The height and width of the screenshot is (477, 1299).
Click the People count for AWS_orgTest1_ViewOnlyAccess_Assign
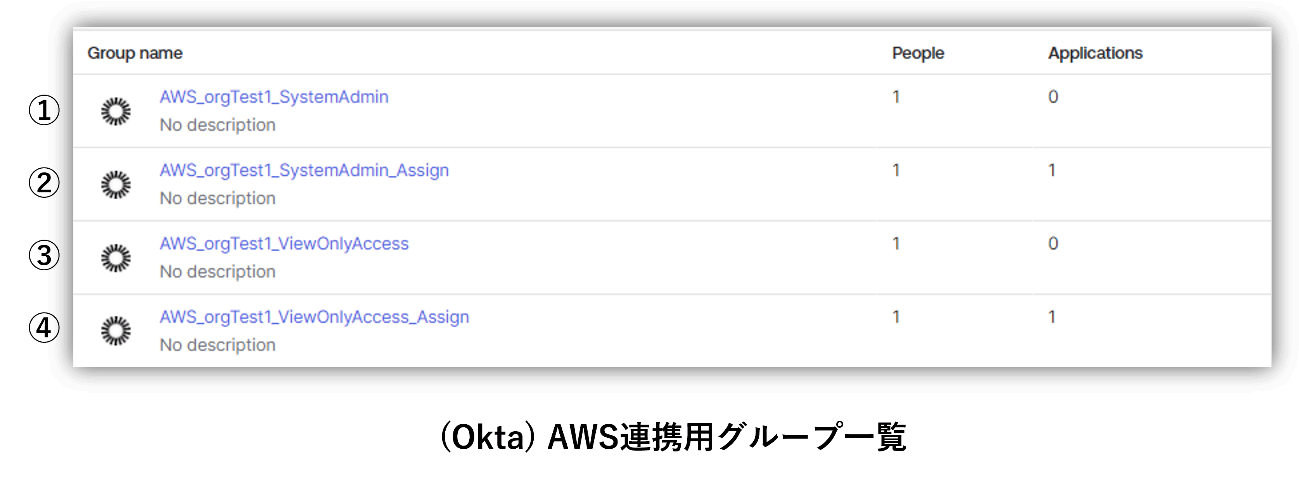896,317
